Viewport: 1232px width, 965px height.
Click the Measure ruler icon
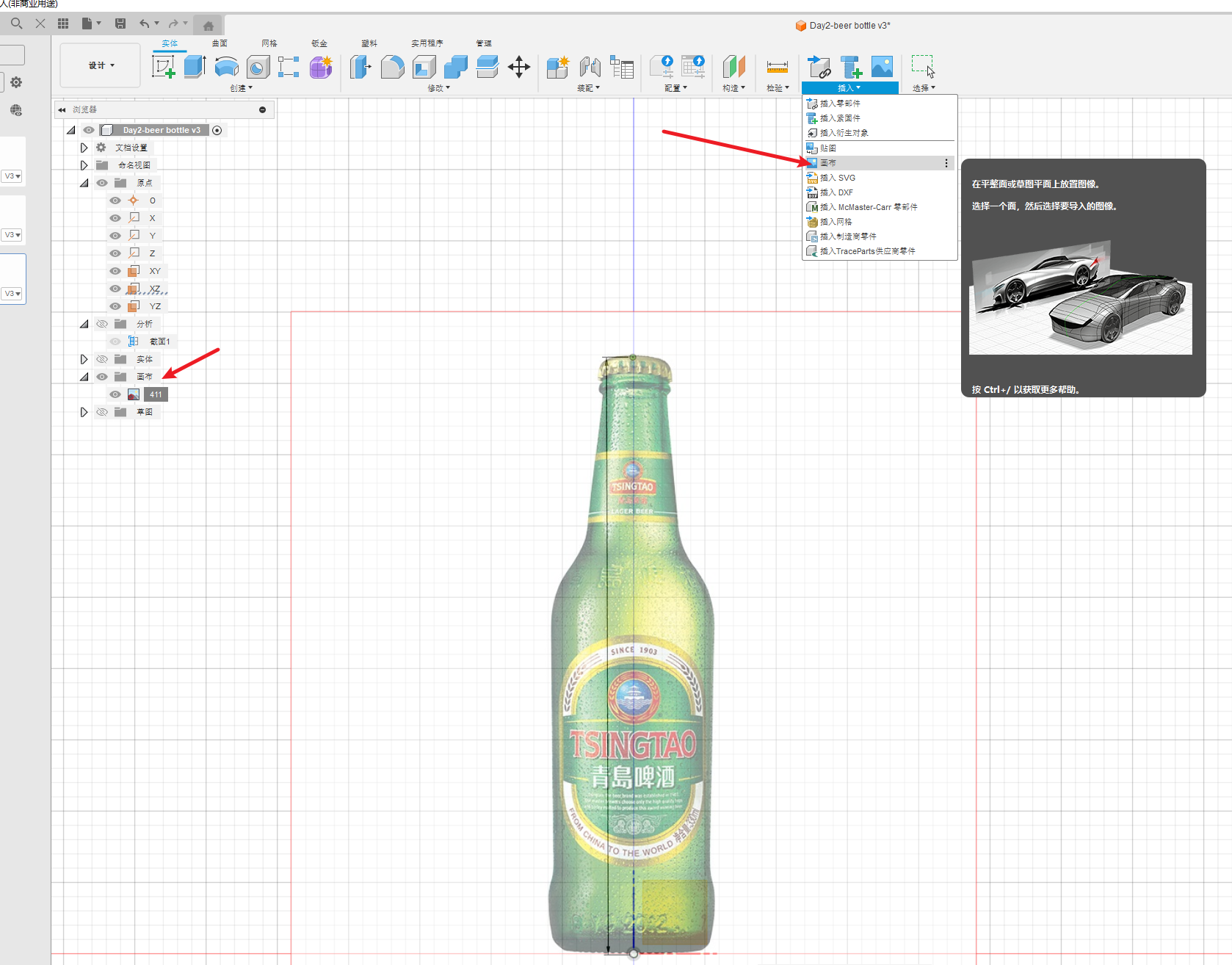(777, 67)
